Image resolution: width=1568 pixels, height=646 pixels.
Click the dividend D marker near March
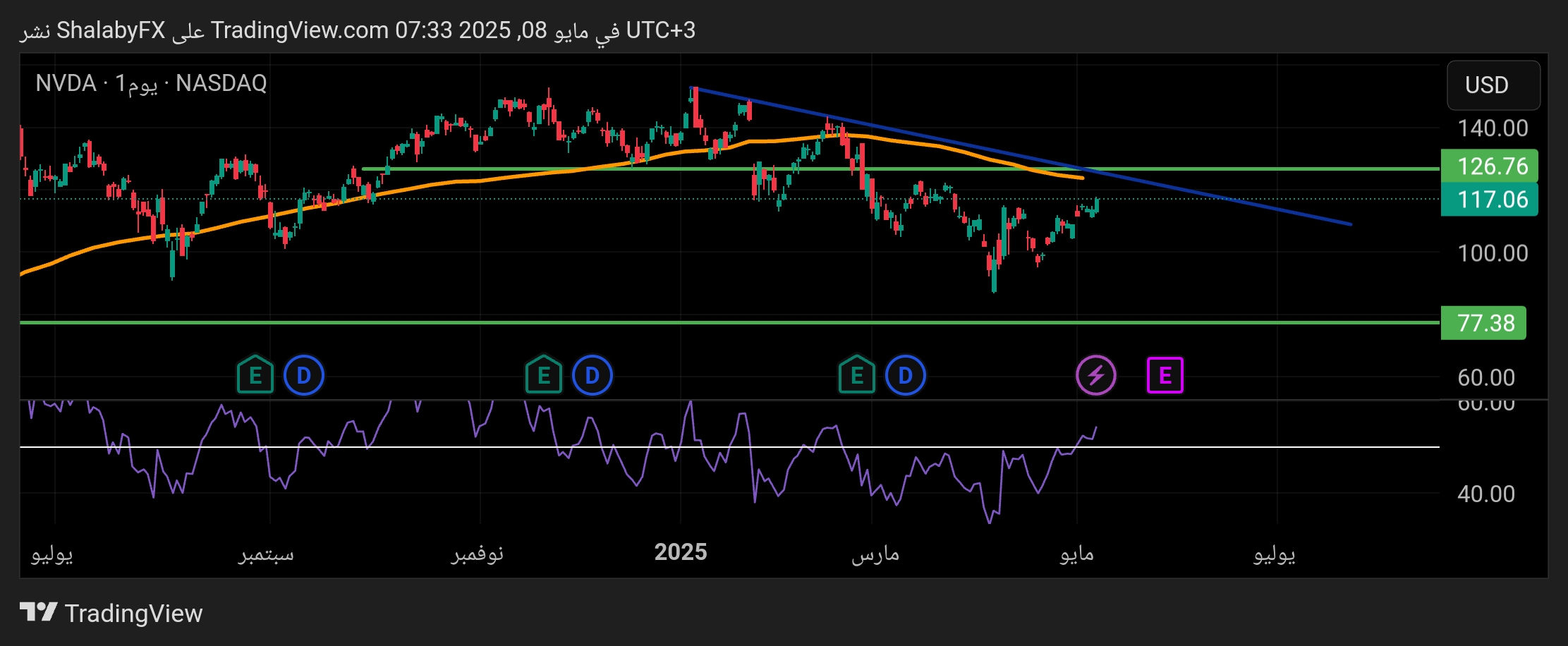906,375
